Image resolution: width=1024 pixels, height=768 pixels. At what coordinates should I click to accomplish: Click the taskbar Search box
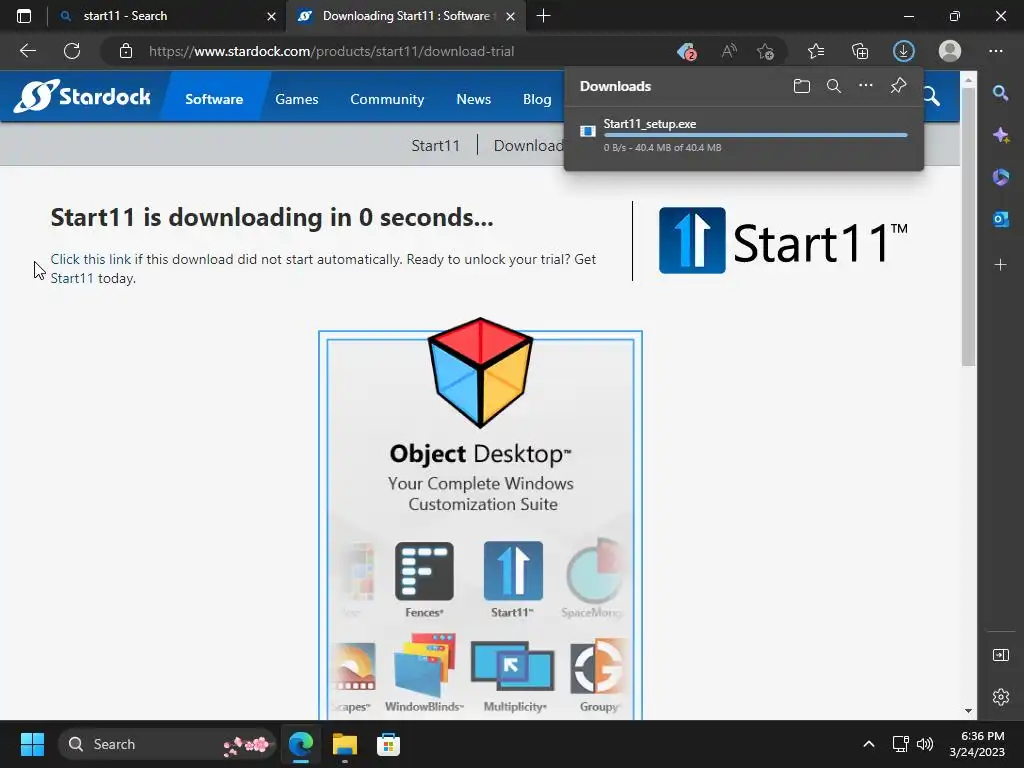click(x=167, y=744)
